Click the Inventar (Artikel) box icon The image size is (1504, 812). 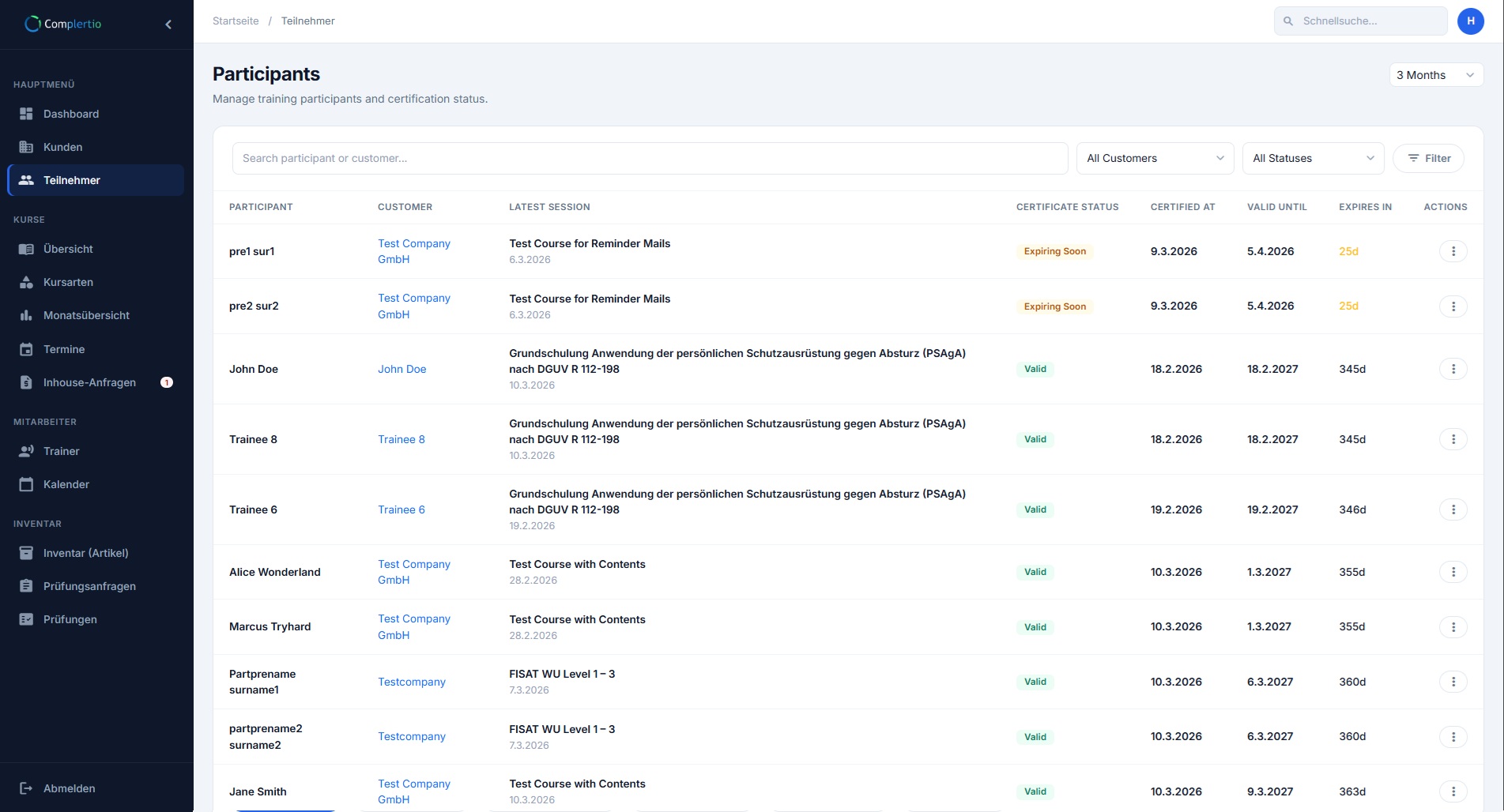click(x=26, y=553)
